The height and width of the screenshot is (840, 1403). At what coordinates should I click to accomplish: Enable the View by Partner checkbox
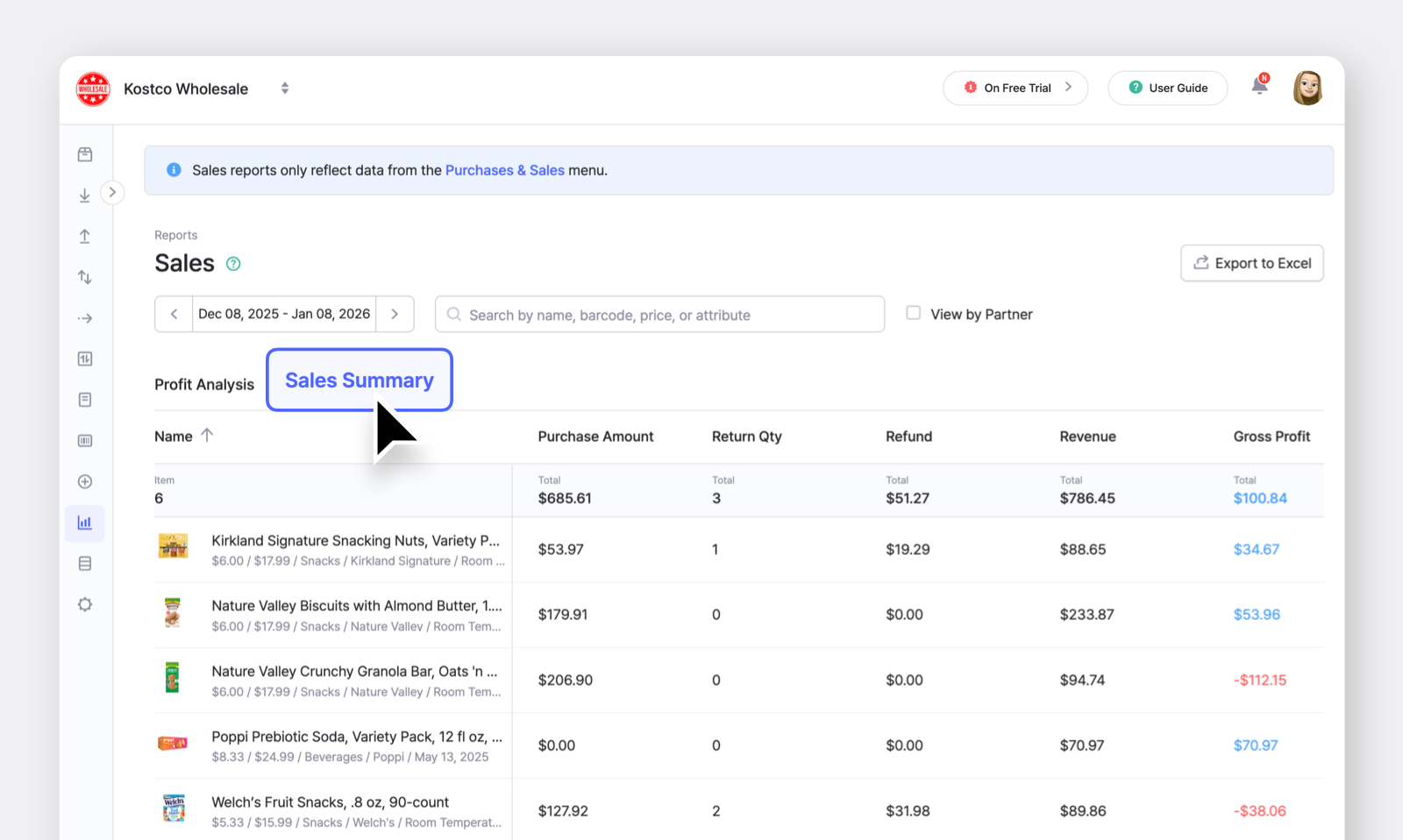913,313
